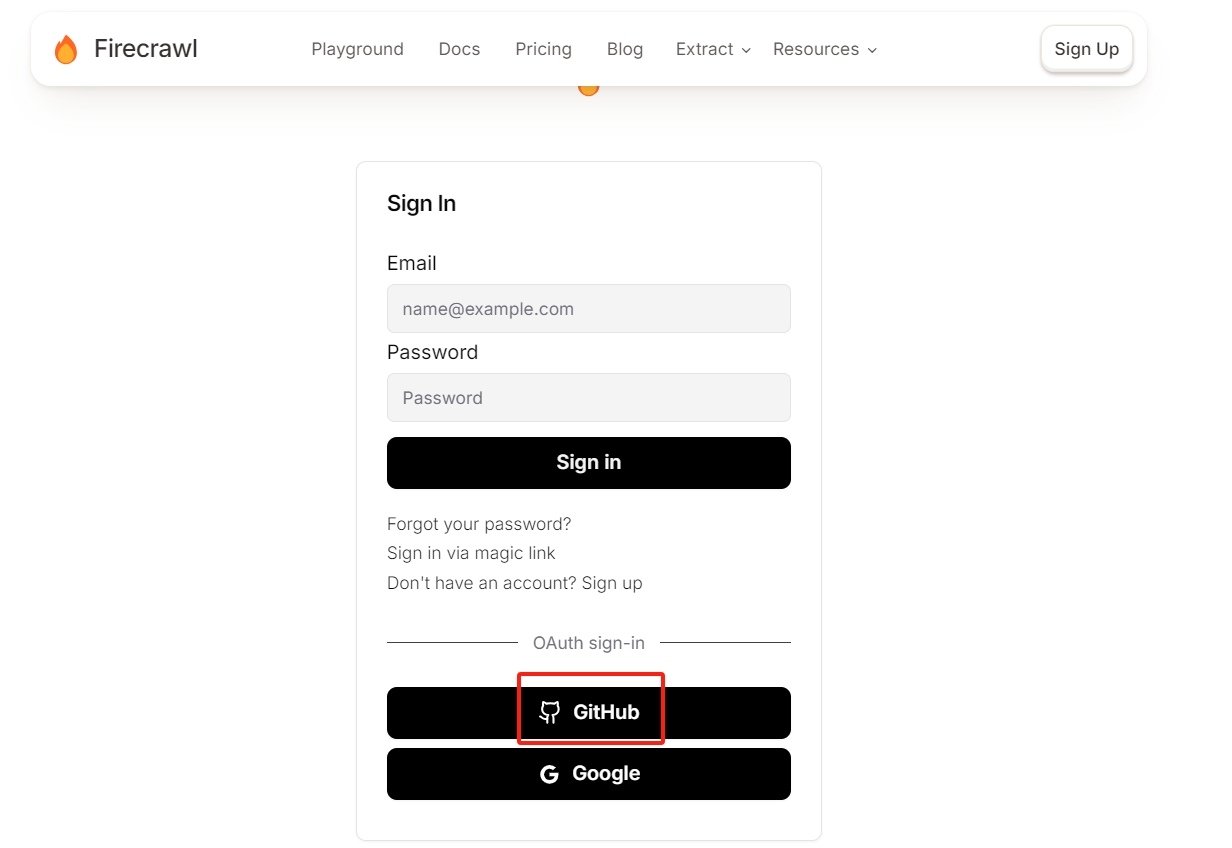Click the OAuth sign-in divider text
1232x848 pixels.
589,643
